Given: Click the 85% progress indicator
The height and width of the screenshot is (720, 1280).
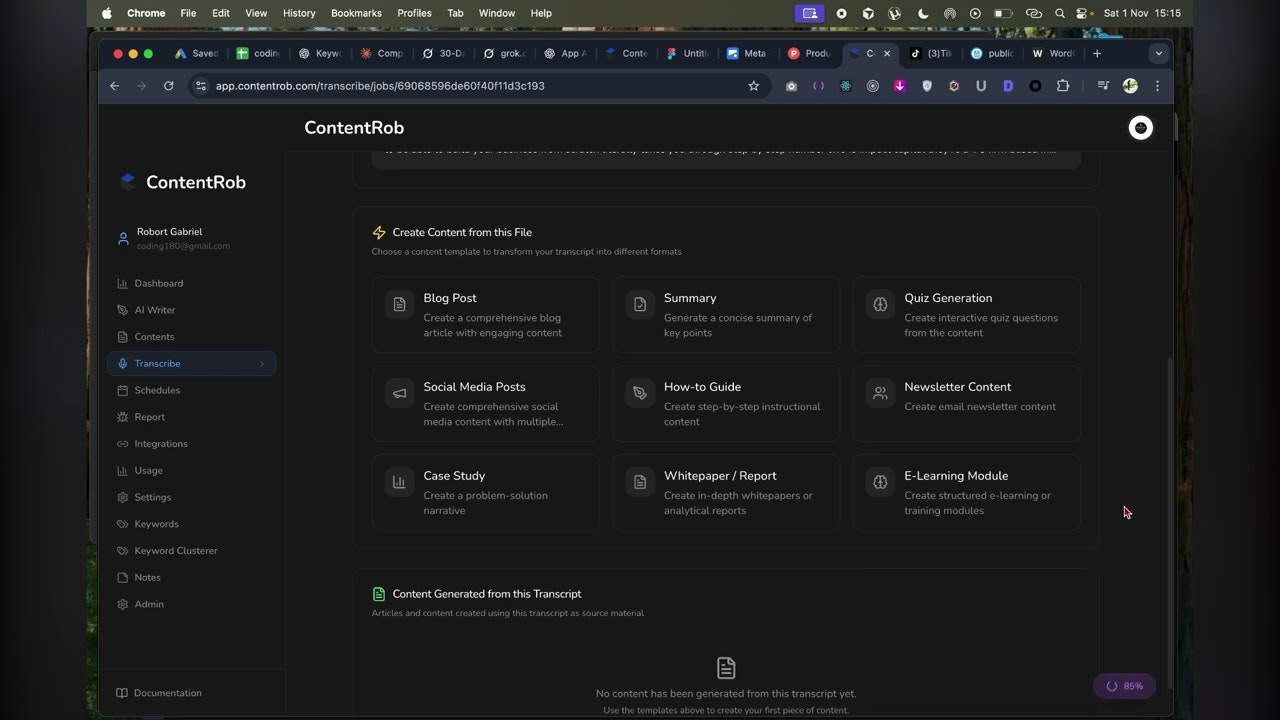Looking at the screenshot, I should [x=1125, y=686].
